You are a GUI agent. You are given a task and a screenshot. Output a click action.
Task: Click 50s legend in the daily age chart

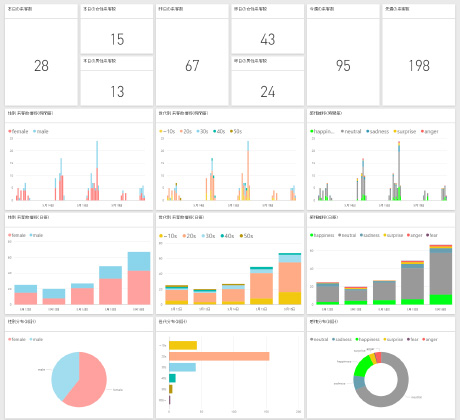coord(246,236)
